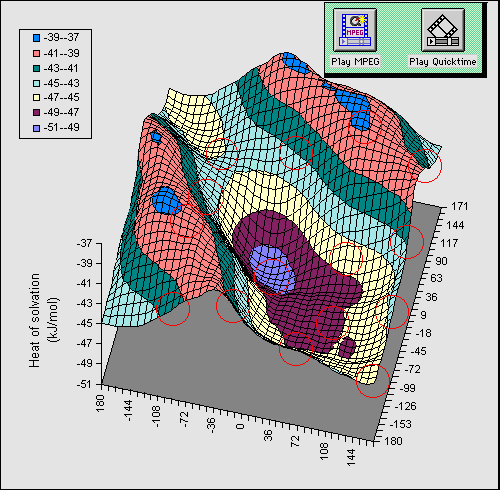
Task: Click the purple -49--47 legend swatch
Action: (36, 112)
